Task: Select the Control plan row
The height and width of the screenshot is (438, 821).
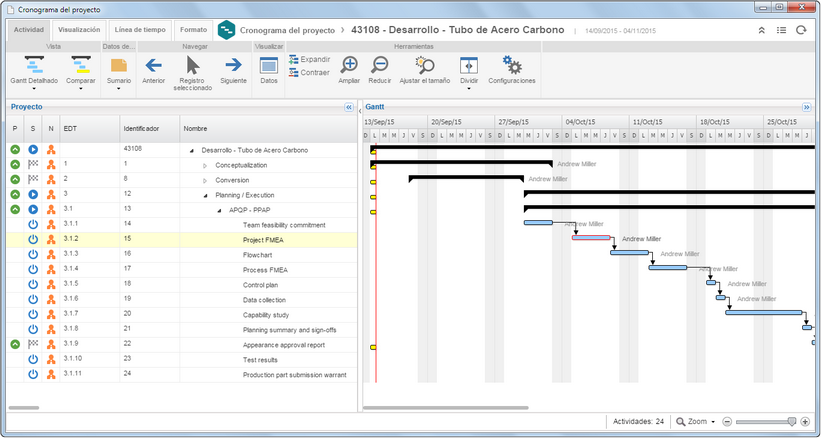Action: 182,285
